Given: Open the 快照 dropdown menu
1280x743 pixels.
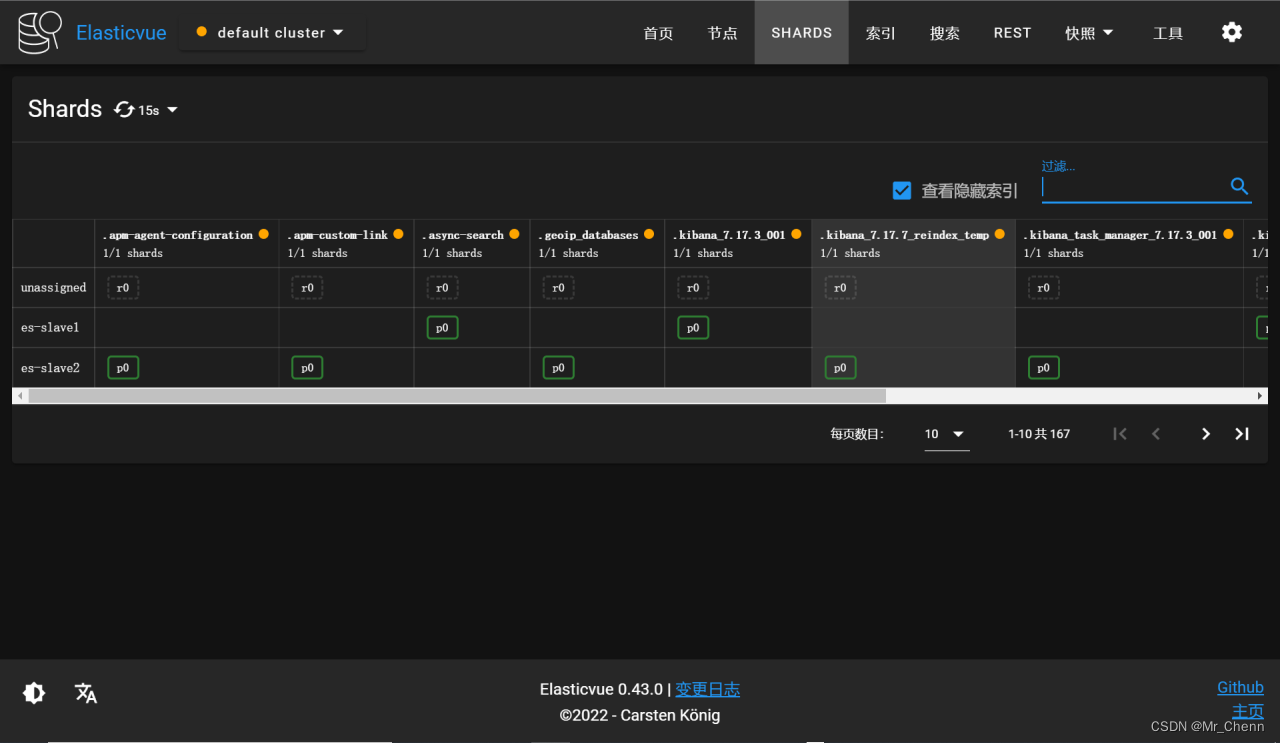Looking at the screenshot, I should 1089,33.
